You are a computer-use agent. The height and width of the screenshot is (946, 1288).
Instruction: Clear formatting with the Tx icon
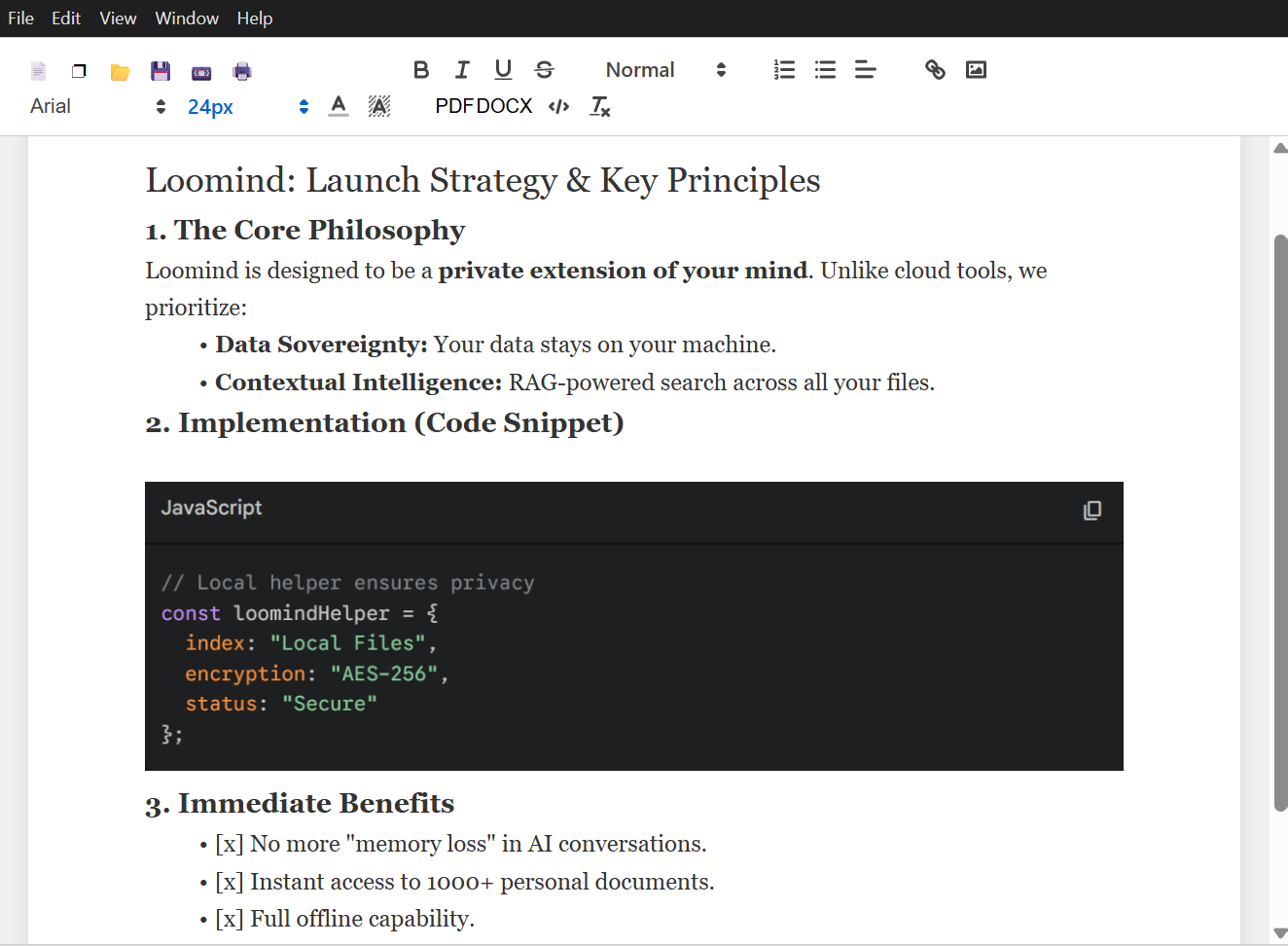pyautogui.click(x=600, y=105)
